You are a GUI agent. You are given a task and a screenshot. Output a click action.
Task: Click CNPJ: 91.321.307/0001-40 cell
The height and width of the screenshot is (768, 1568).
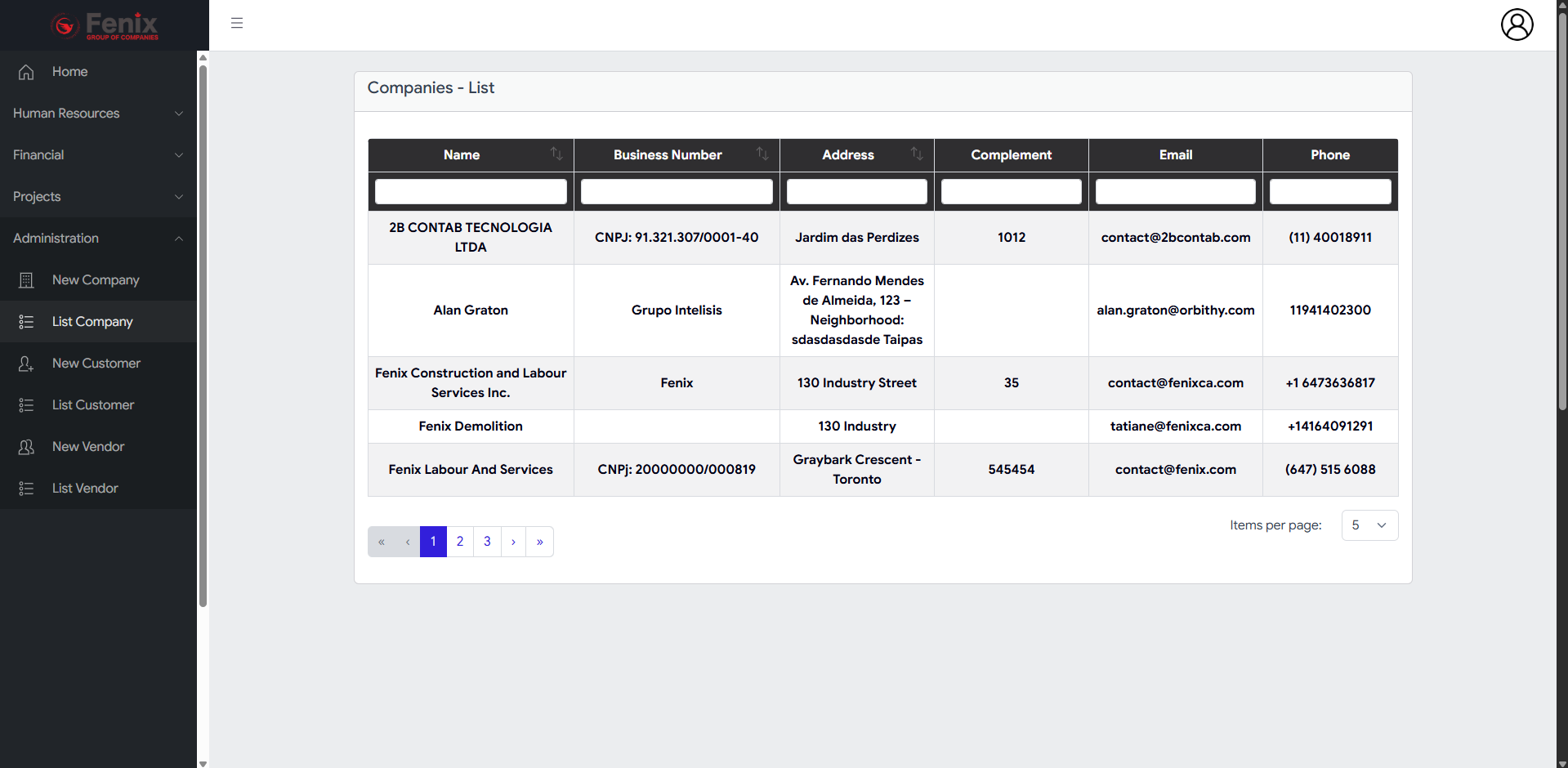coord(677,238)
